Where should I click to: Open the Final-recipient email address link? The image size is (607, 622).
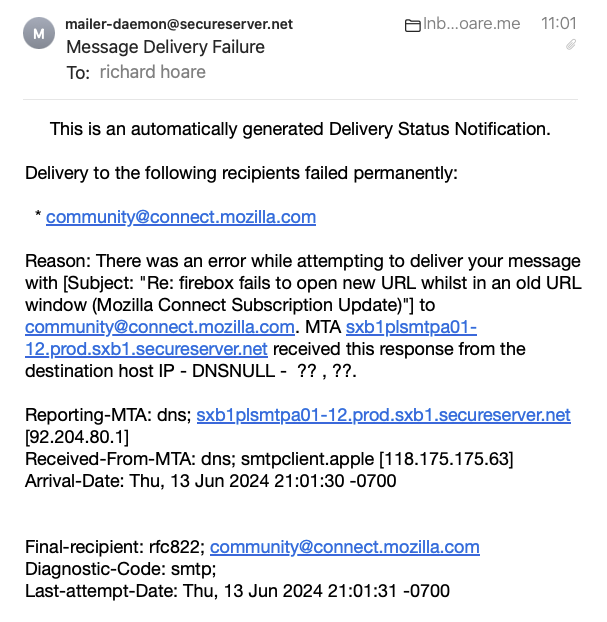click(345, 547)
